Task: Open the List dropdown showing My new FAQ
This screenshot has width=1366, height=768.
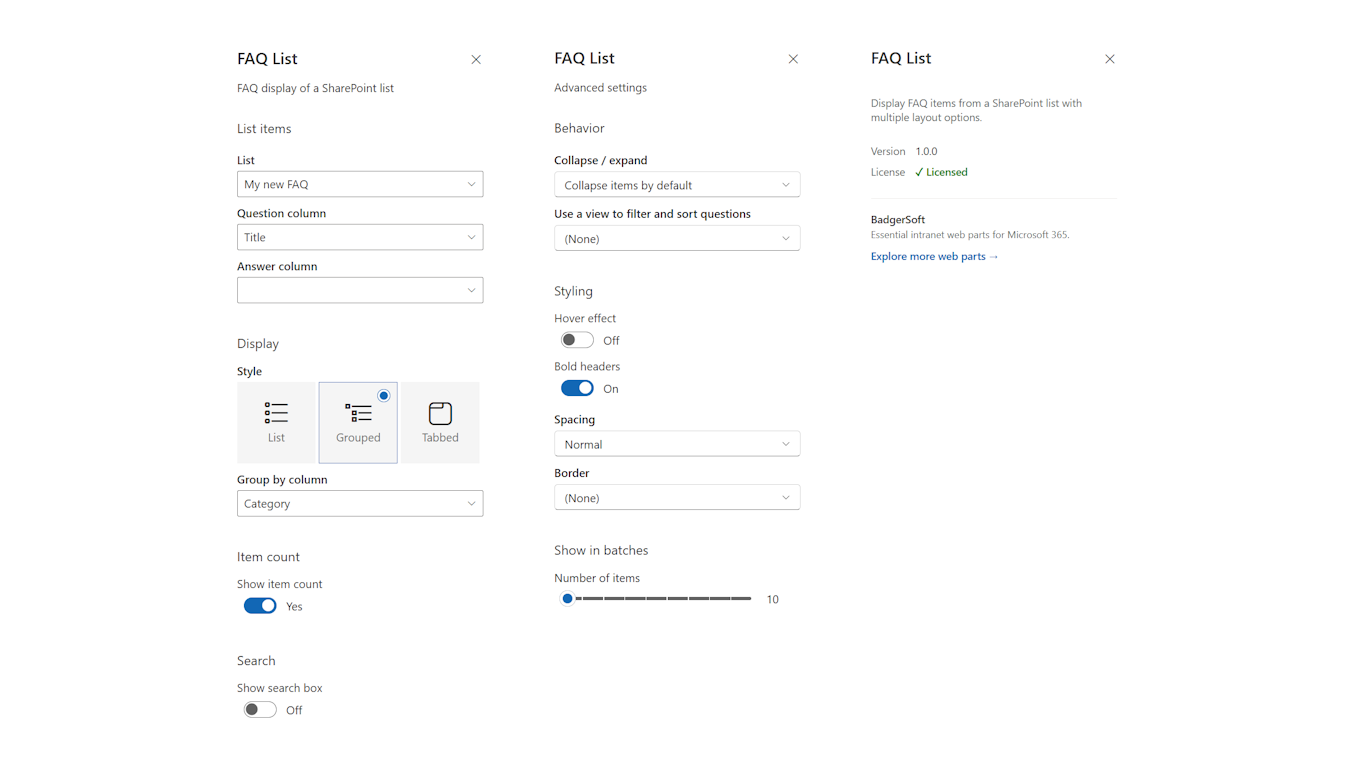Action: (360, 184)
